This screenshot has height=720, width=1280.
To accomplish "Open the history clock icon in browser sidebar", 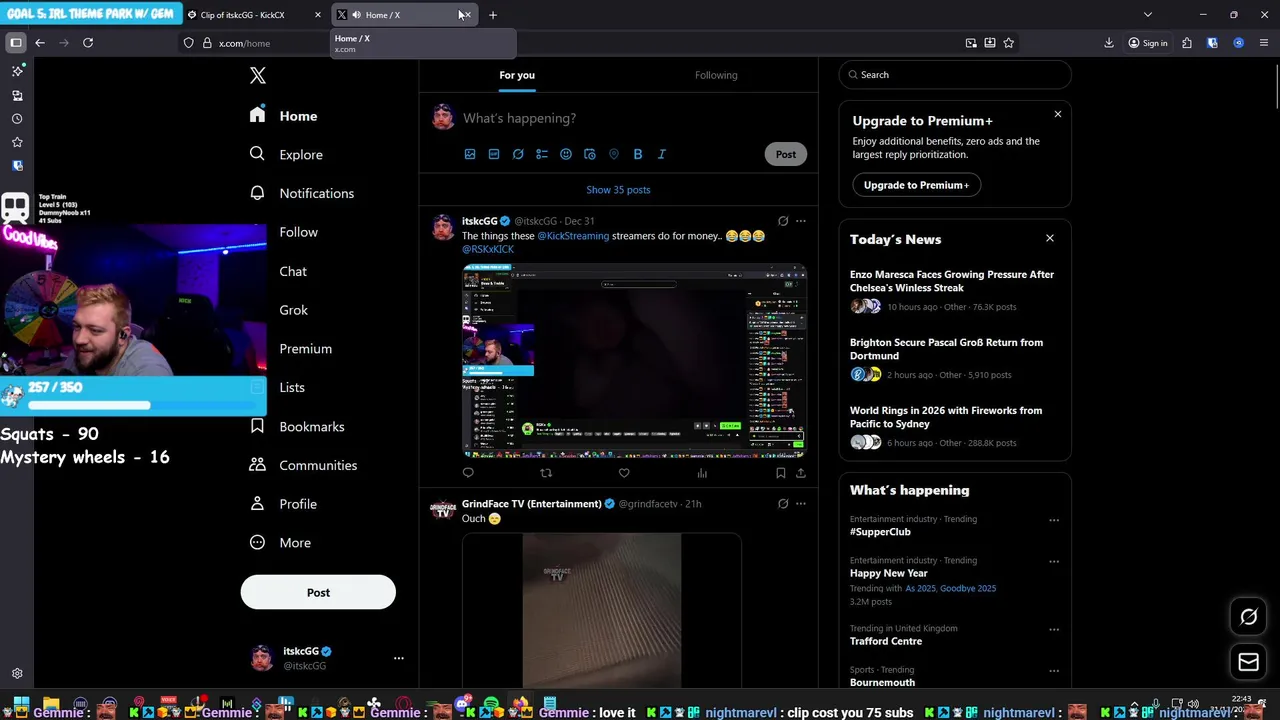I will pyautogui.click(x=17, y=119).
